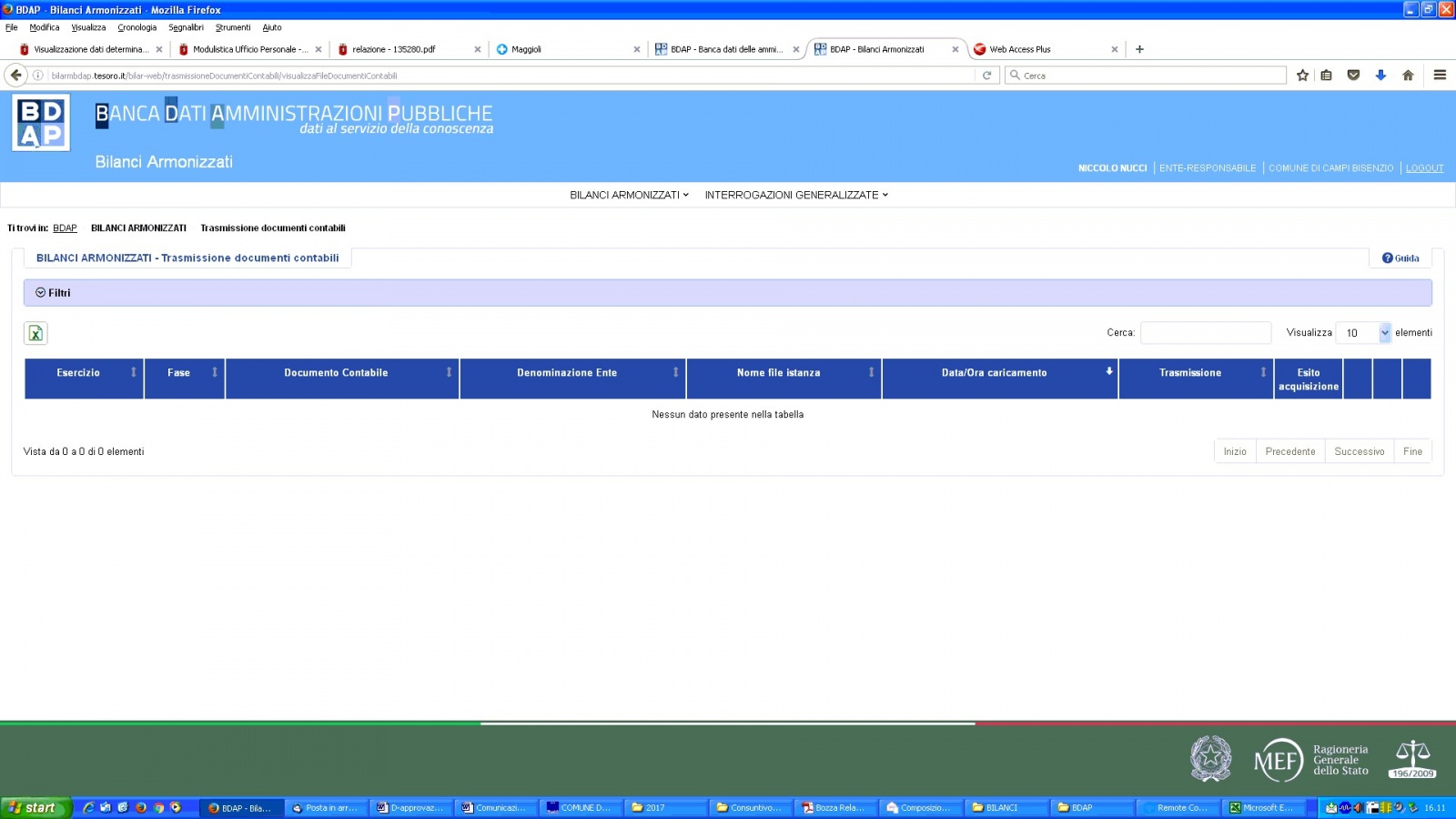Image resolution: width=1456 pixels, height=819 pixels.
Task: Click the Cerca table search field
Action: click(1205, 333)
